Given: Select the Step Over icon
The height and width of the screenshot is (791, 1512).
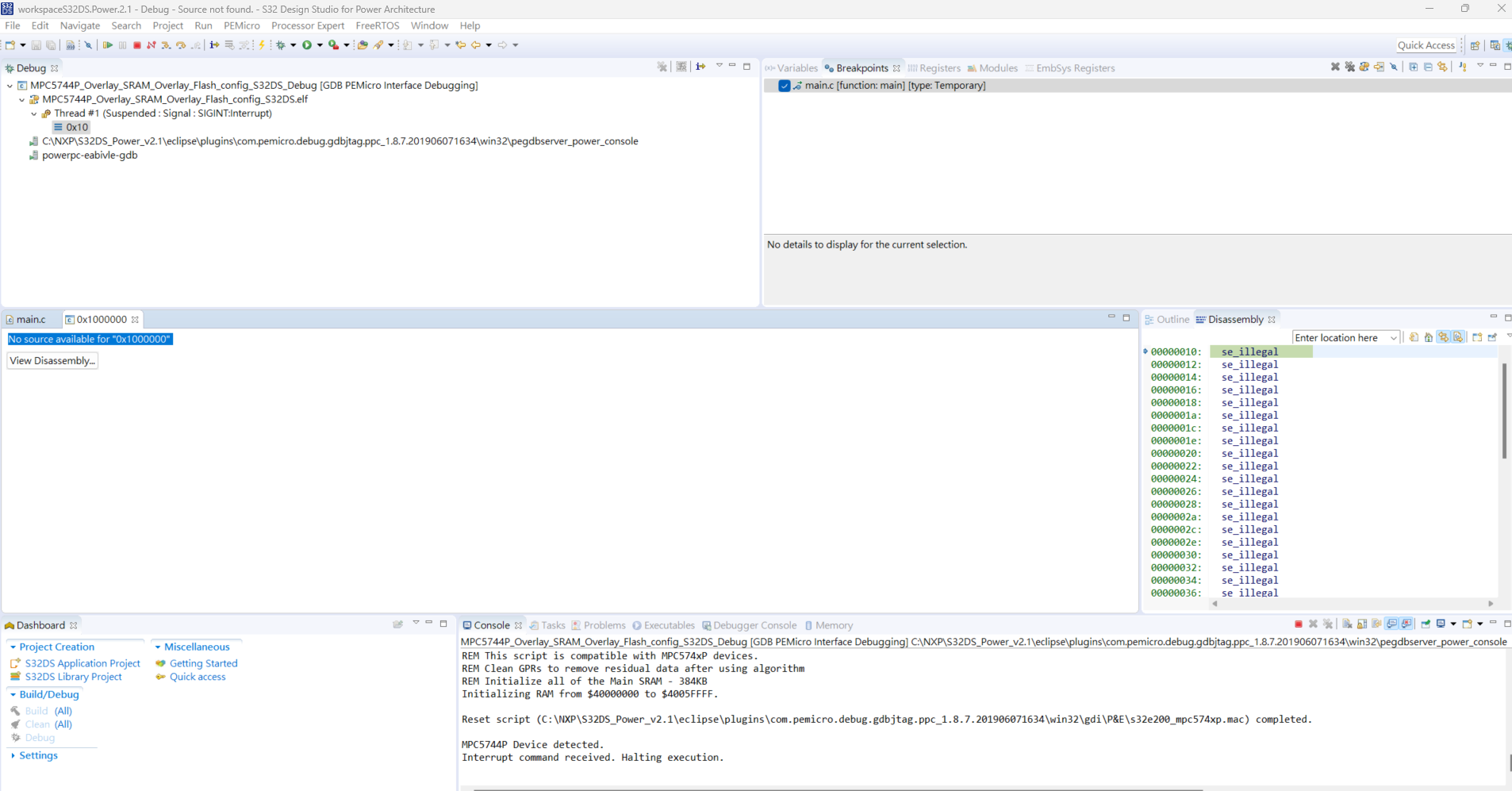Looking at the screenshot, I should coord(181,45).
